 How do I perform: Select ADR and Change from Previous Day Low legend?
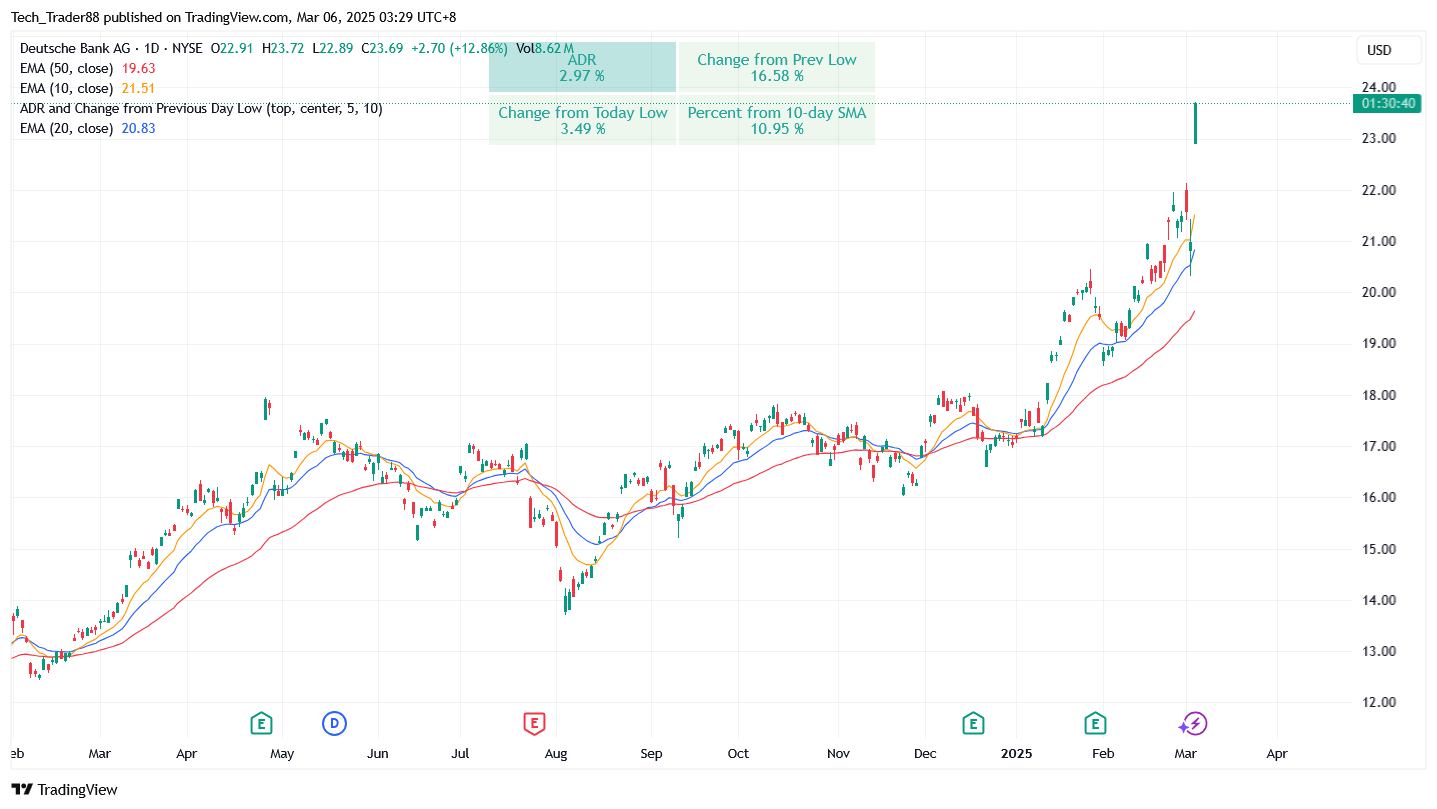coord(201,108)
